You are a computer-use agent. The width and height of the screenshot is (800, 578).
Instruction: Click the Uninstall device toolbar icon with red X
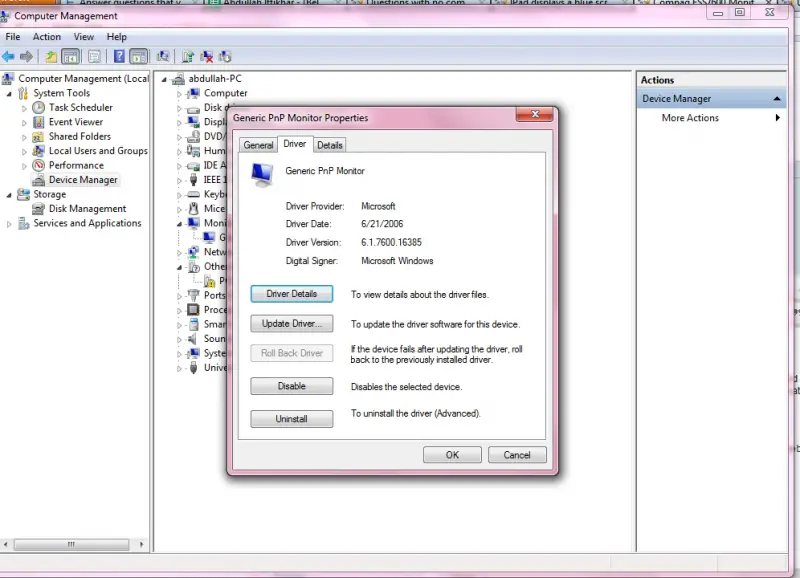tap(207, 57)
